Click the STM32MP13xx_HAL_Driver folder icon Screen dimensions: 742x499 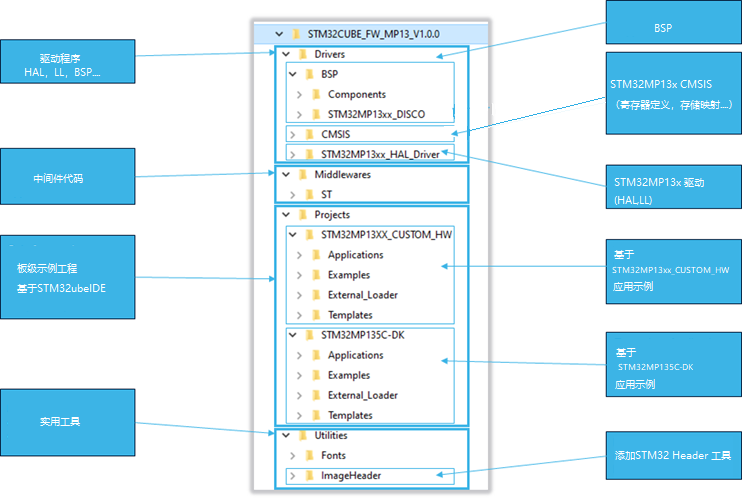pyautogui.click(x=309, y=154)
